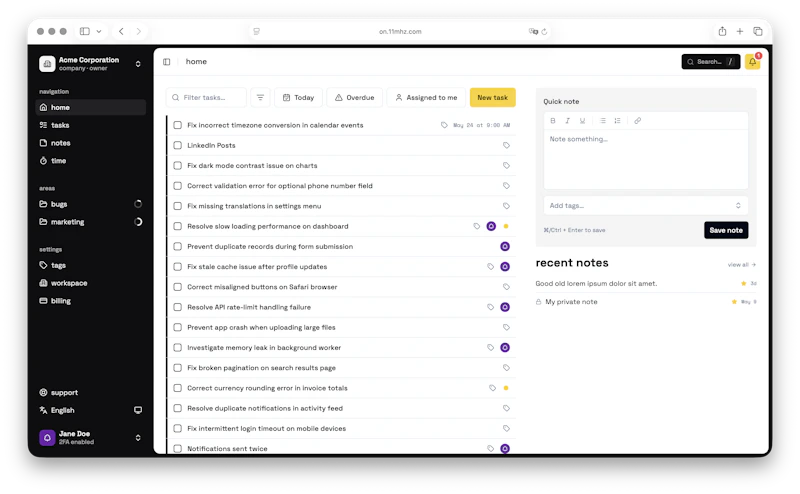Open the billing settings page

[x=90, y=301]
